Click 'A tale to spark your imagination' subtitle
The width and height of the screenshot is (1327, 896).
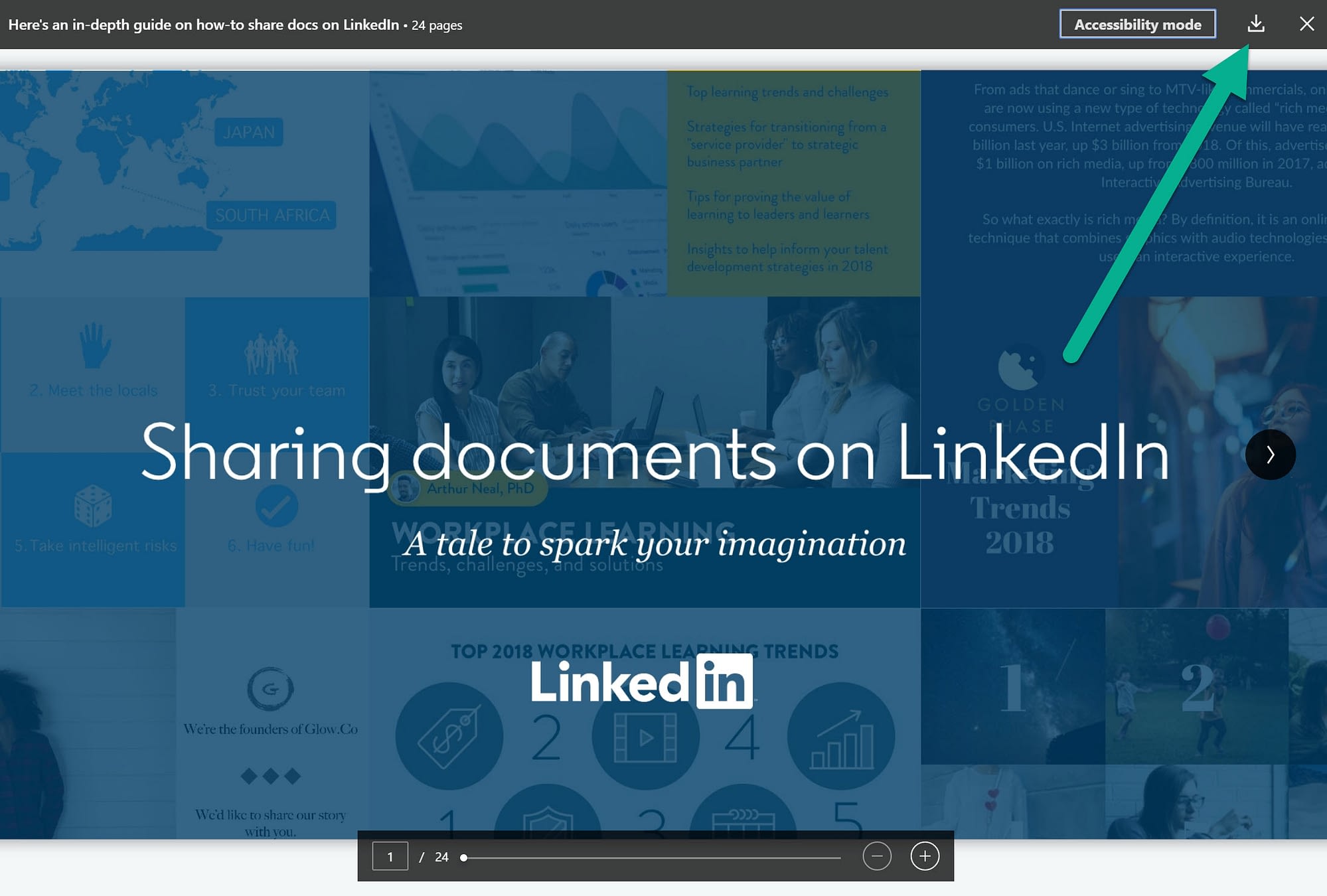[x=654, y=544]
